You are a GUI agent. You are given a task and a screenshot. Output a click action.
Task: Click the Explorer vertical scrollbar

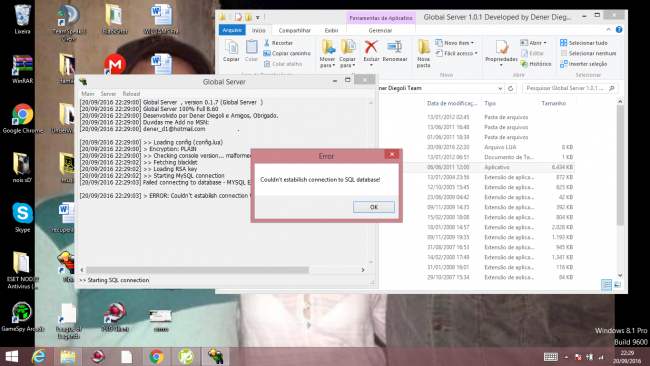620,166
